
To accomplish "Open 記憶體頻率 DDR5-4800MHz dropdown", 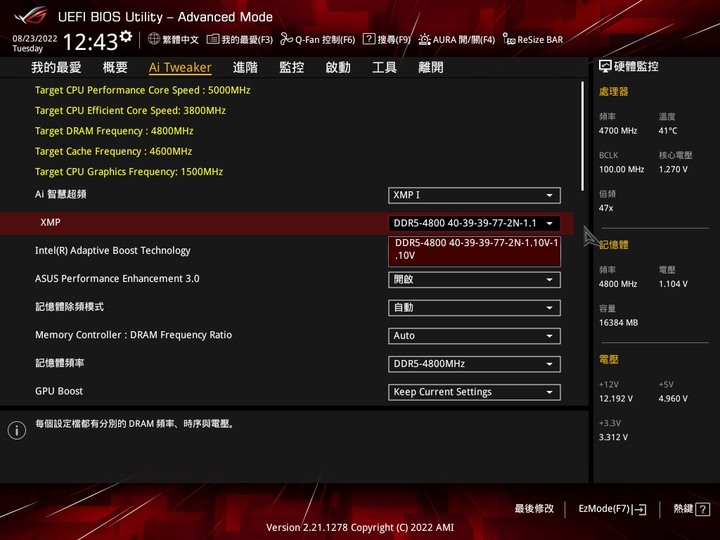I will pos(474,364).
